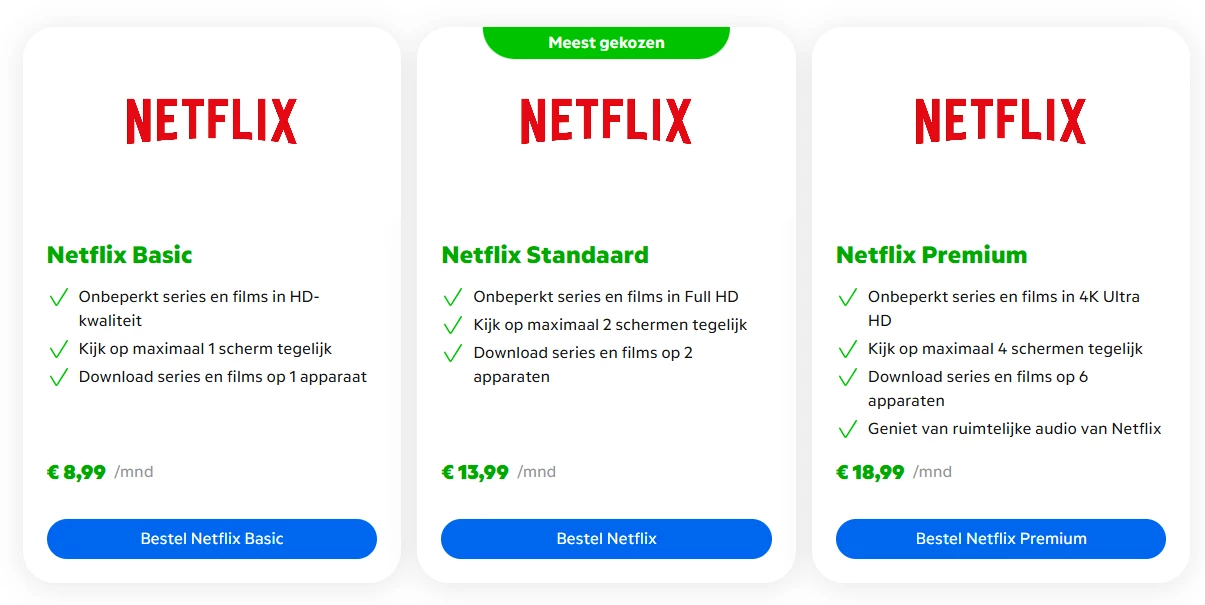
Task: Click checkmark next to 1 scherm tegelijk
Action: click(59, 349)
